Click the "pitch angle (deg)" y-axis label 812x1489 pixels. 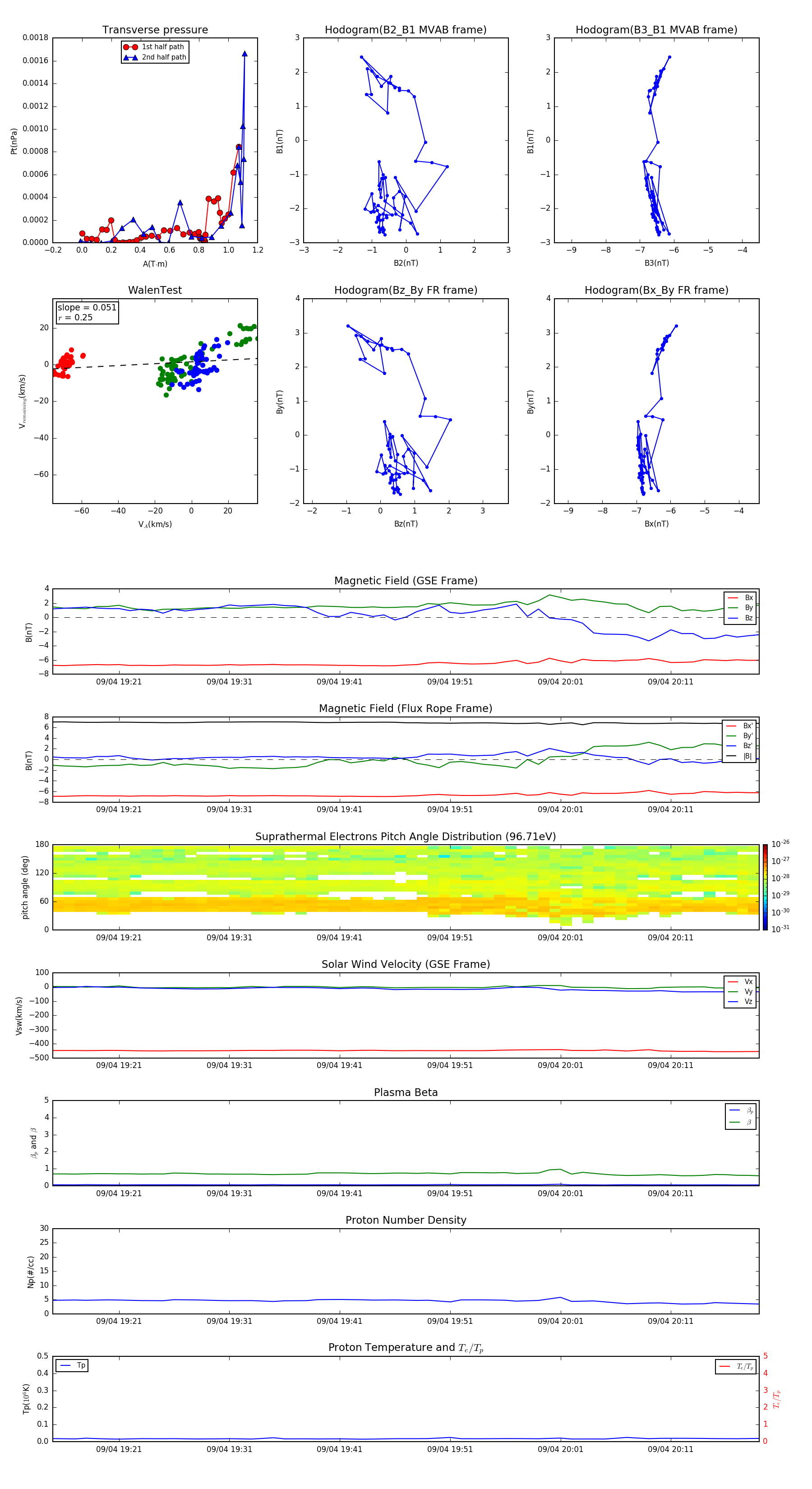click(x=25, y=887)
